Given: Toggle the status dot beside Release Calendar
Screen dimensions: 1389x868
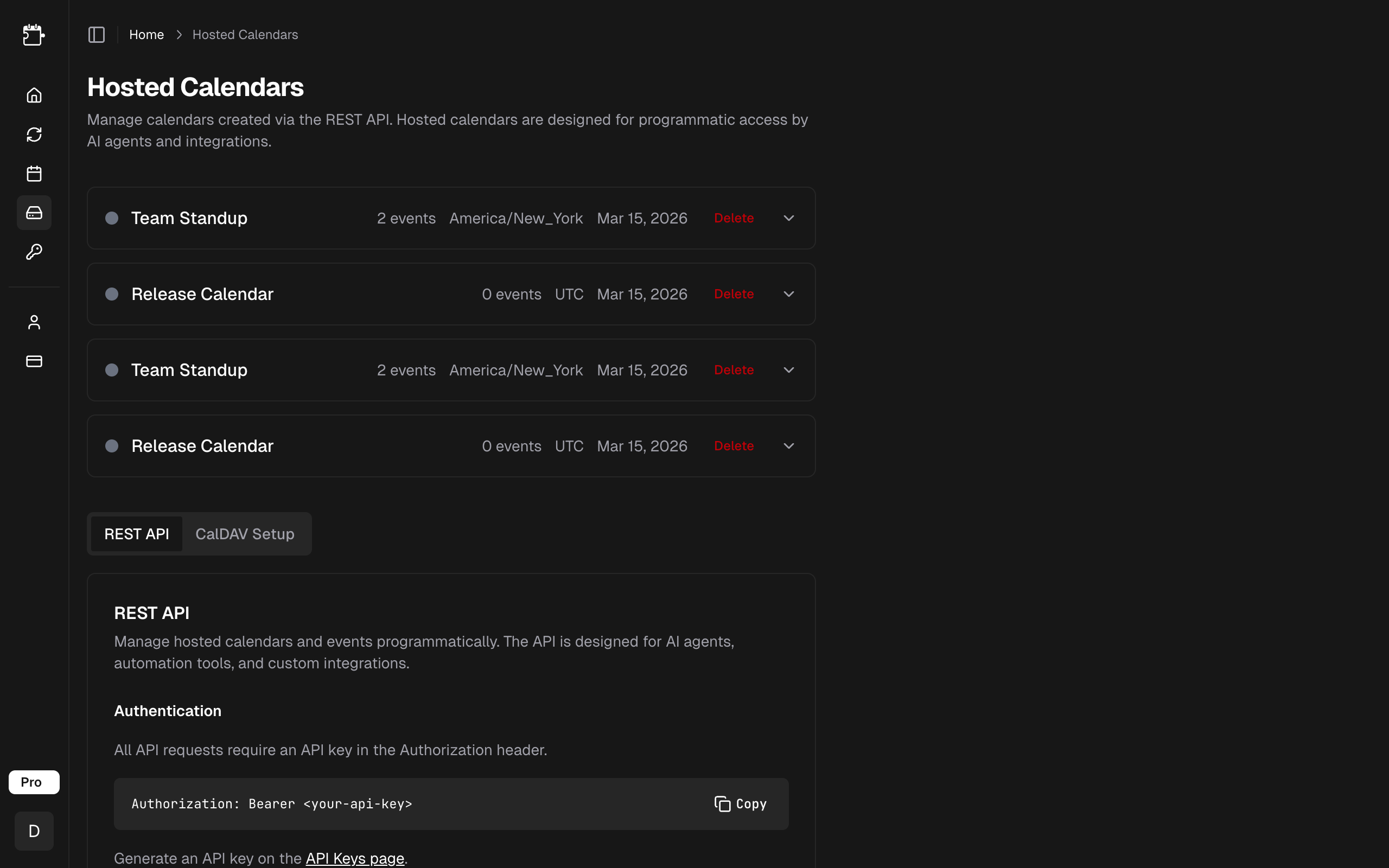Looking at the screenshot, I should click(112, 294).
